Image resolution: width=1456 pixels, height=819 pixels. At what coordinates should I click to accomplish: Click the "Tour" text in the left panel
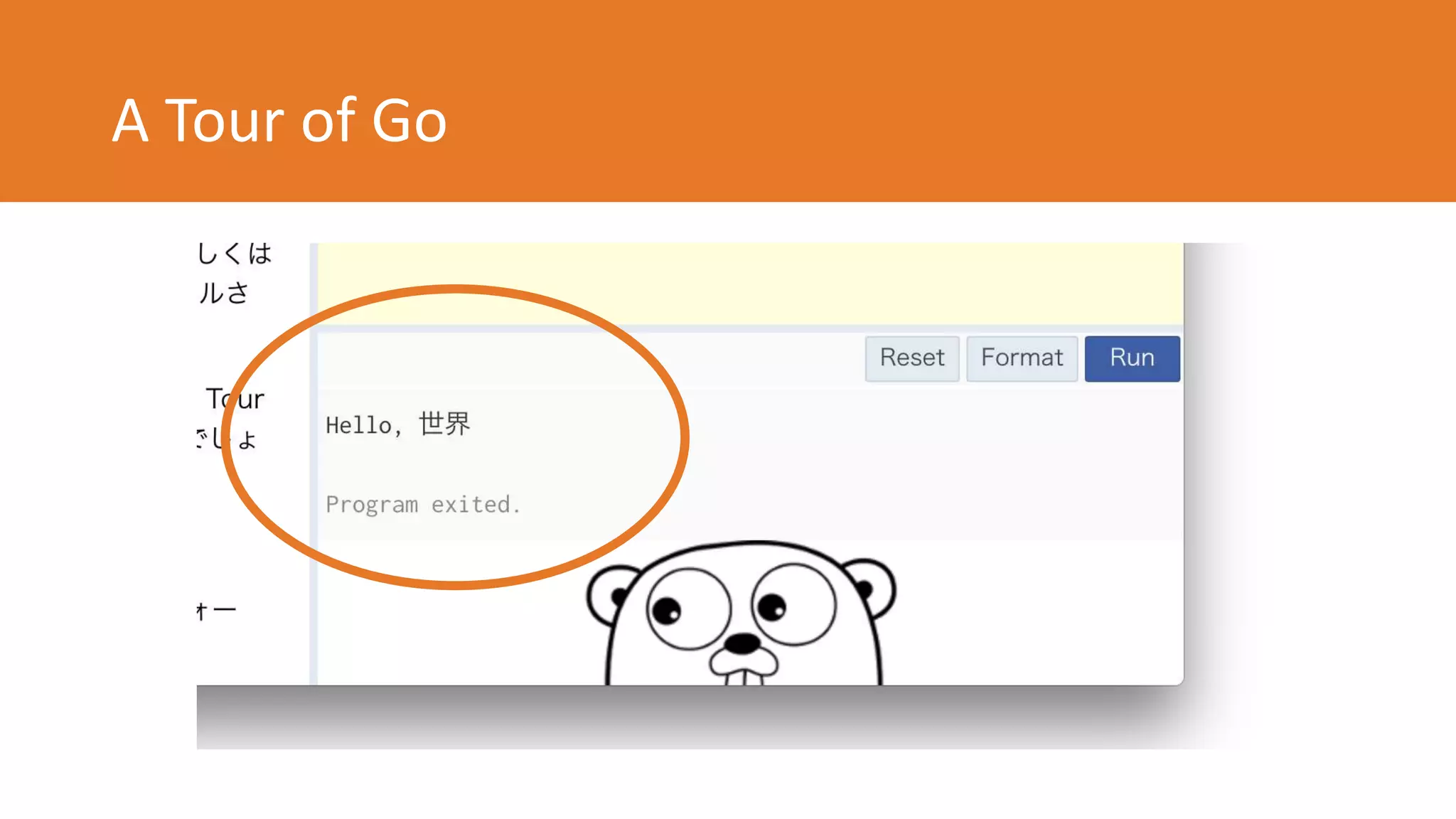pyautogui.click(x=235, y=399)
